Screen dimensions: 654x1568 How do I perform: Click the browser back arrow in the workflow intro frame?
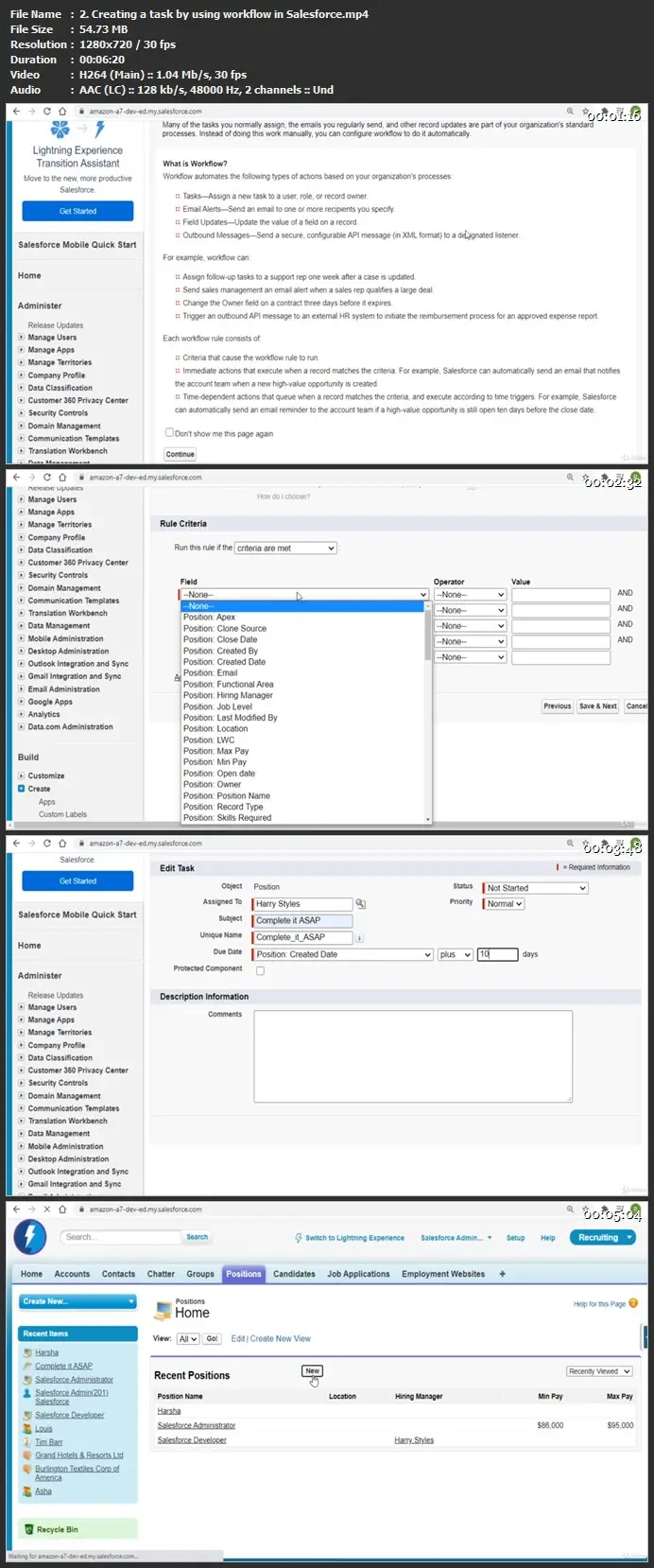coord(16,112)
